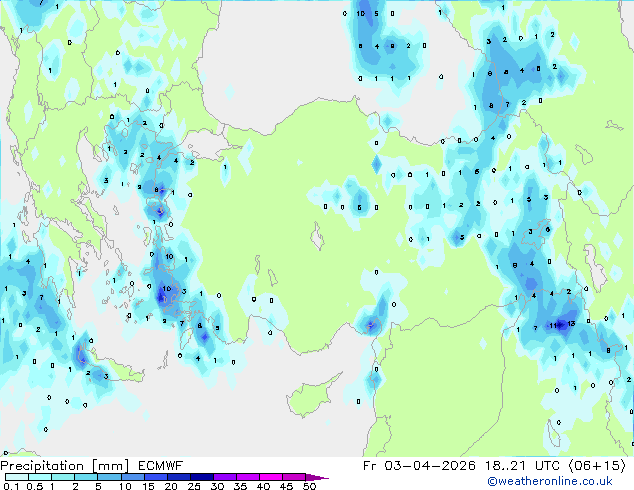This screenshot has height=490, width=634.
Task: Click the "Fr 03-04-2026" date text
Action: click(419, 466)
